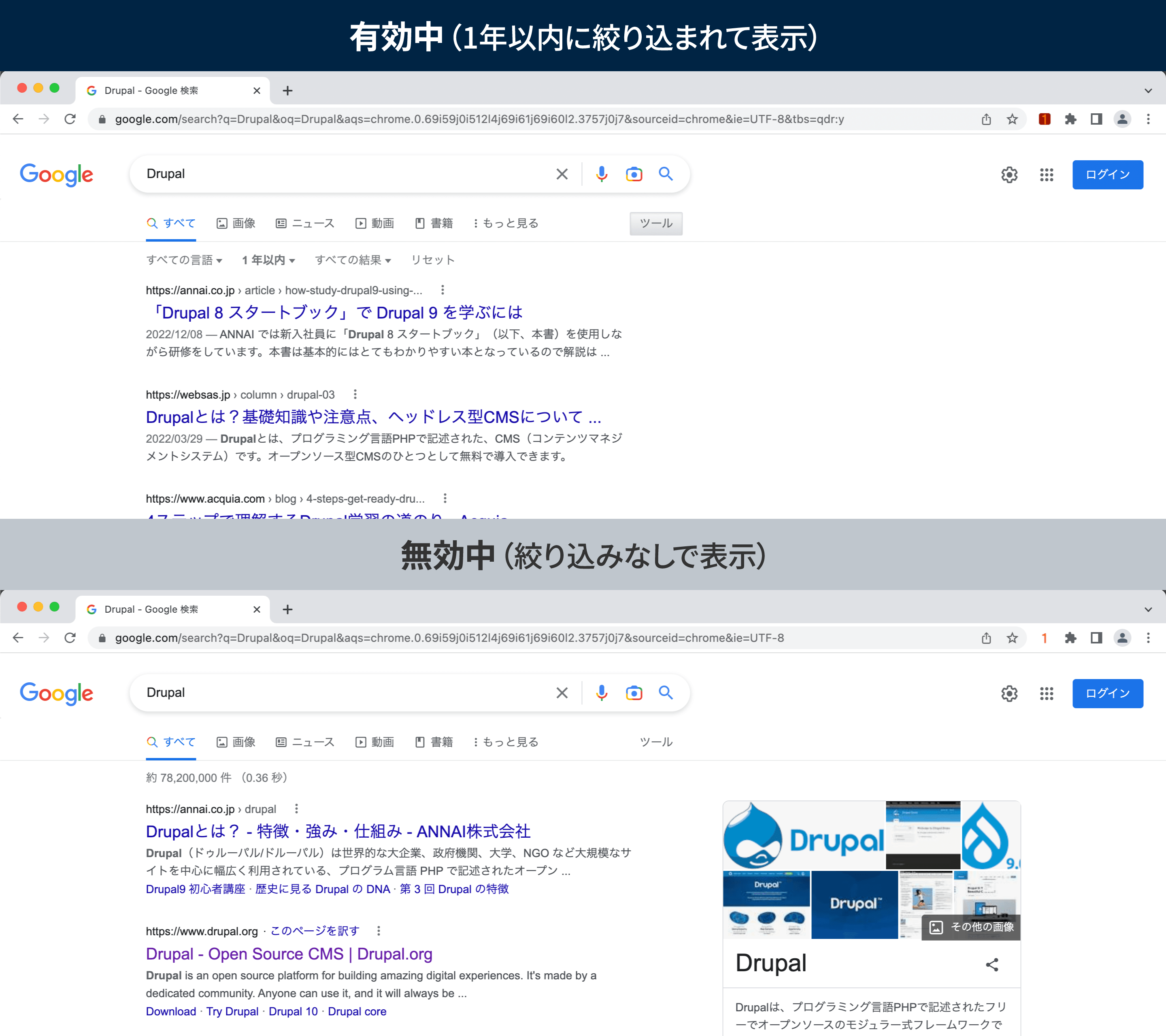Open the Drupalとは？基礎知識や注意点 result link

tap(374, 417)
